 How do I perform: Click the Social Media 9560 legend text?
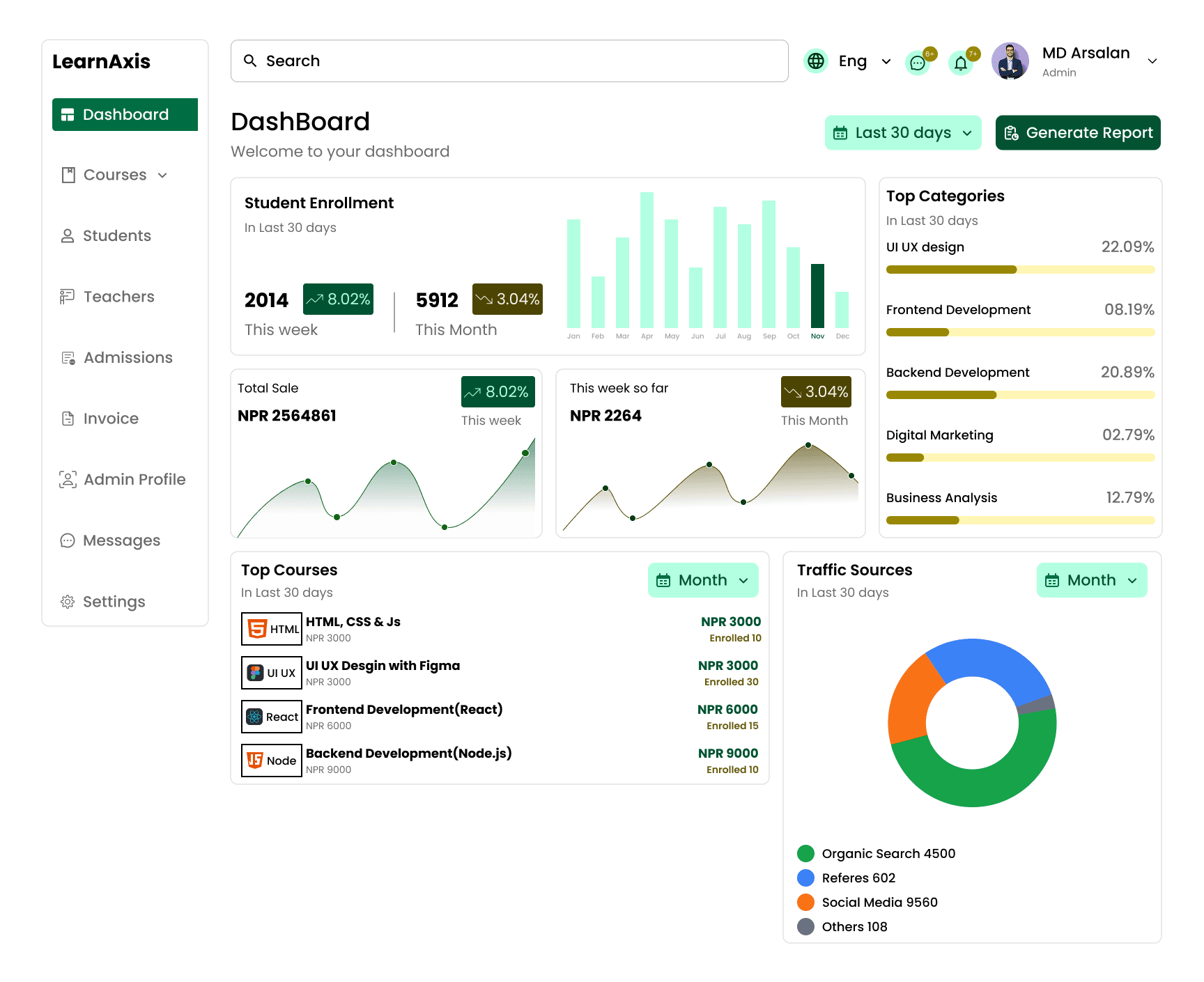(880, 903)
